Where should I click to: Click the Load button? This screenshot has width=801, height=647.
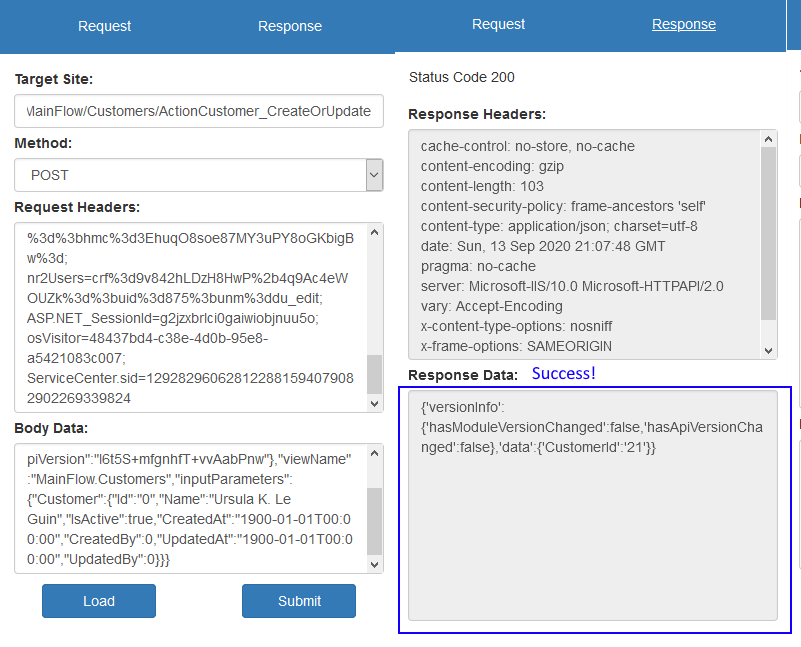point(98,601)
